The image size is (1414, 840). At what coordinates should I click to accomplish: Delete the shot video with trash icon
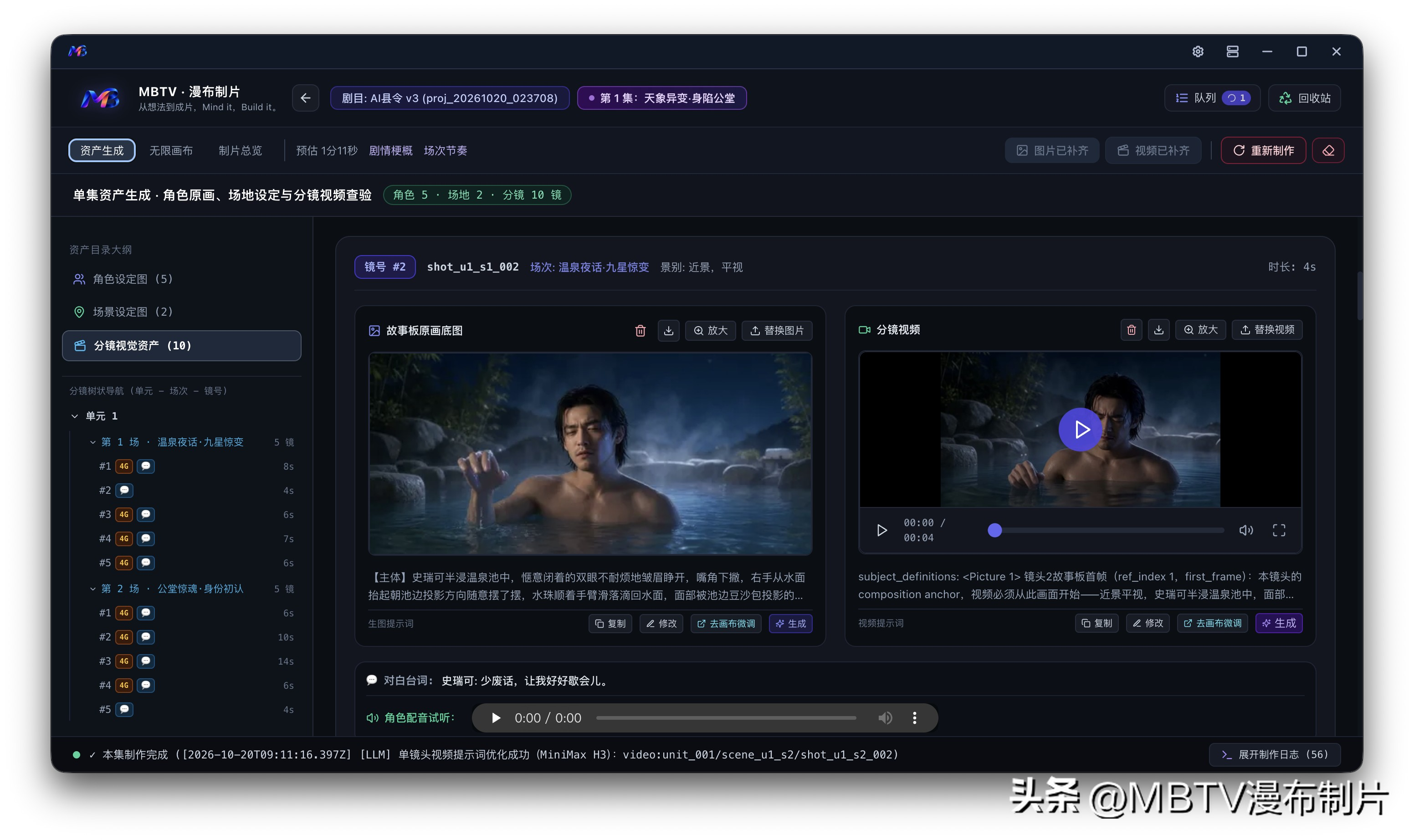pyautogui.click(x=1131, y=330)
